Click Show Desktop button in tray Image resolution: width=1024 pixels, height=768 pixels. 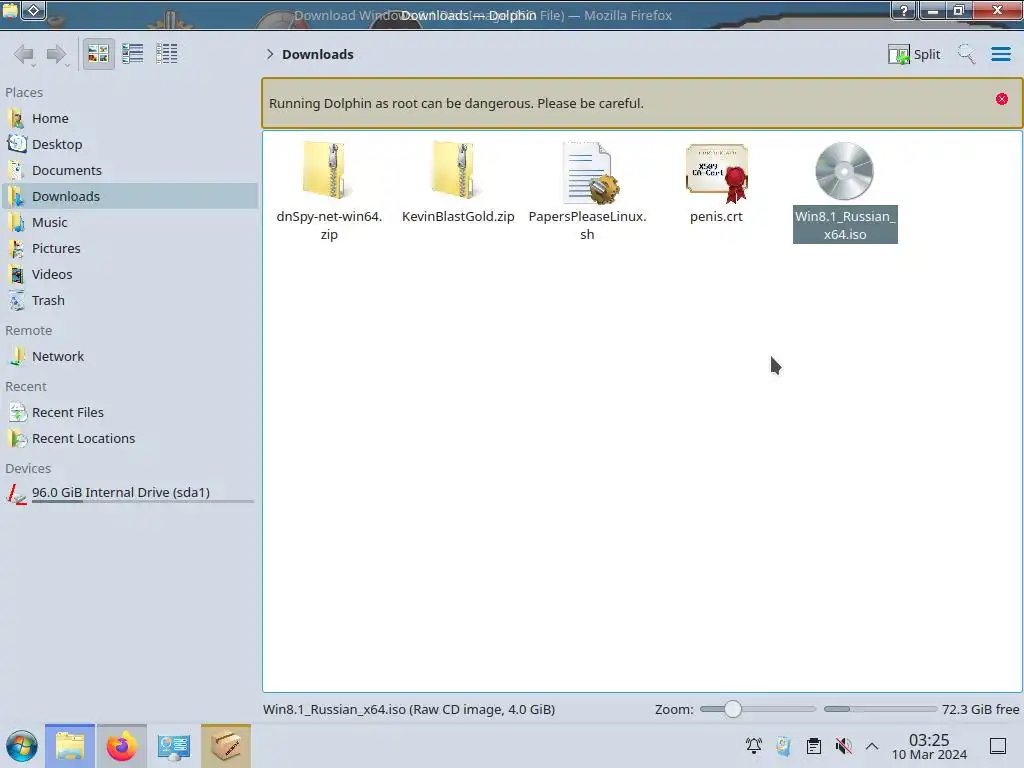[997, 746]
